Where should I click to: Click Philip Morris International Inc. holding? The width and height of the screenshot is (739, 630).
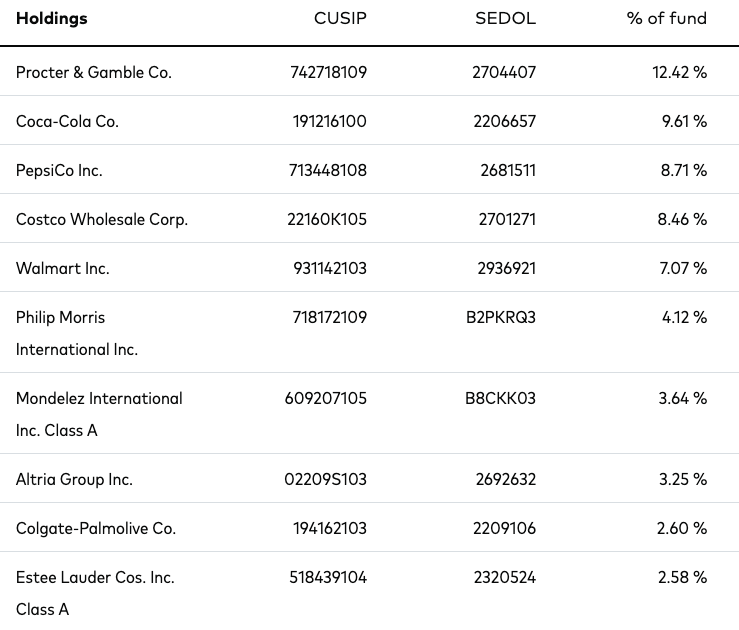[77, 333]
